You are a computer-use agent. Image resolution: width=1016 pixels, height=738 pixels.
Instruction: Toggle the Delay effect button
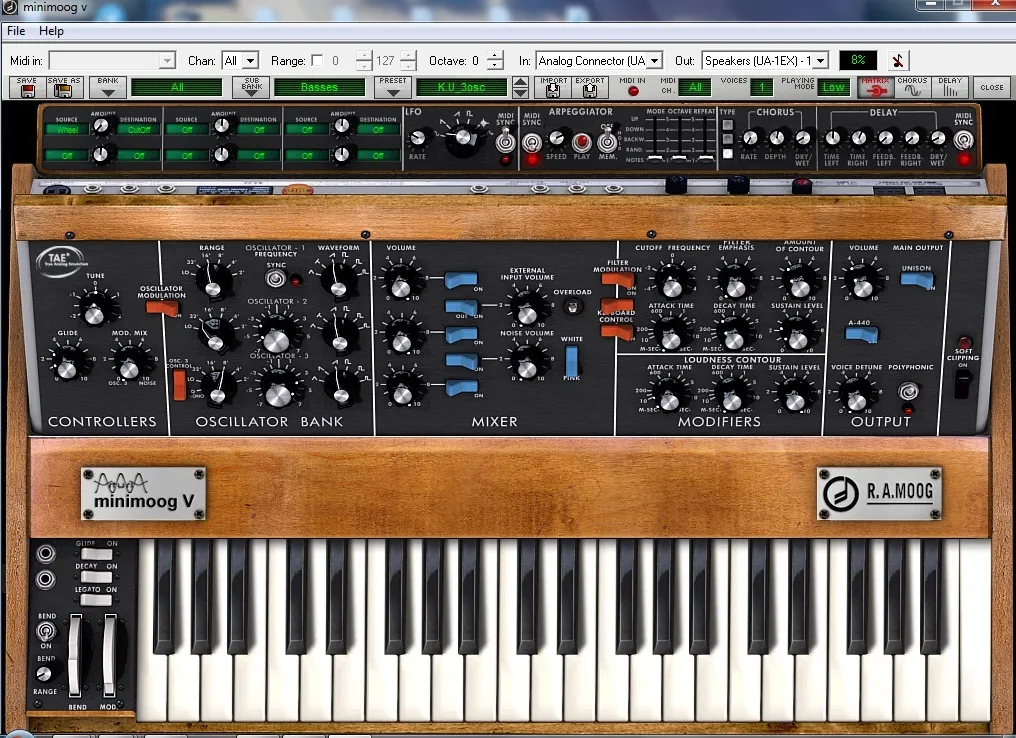point(950,87)
